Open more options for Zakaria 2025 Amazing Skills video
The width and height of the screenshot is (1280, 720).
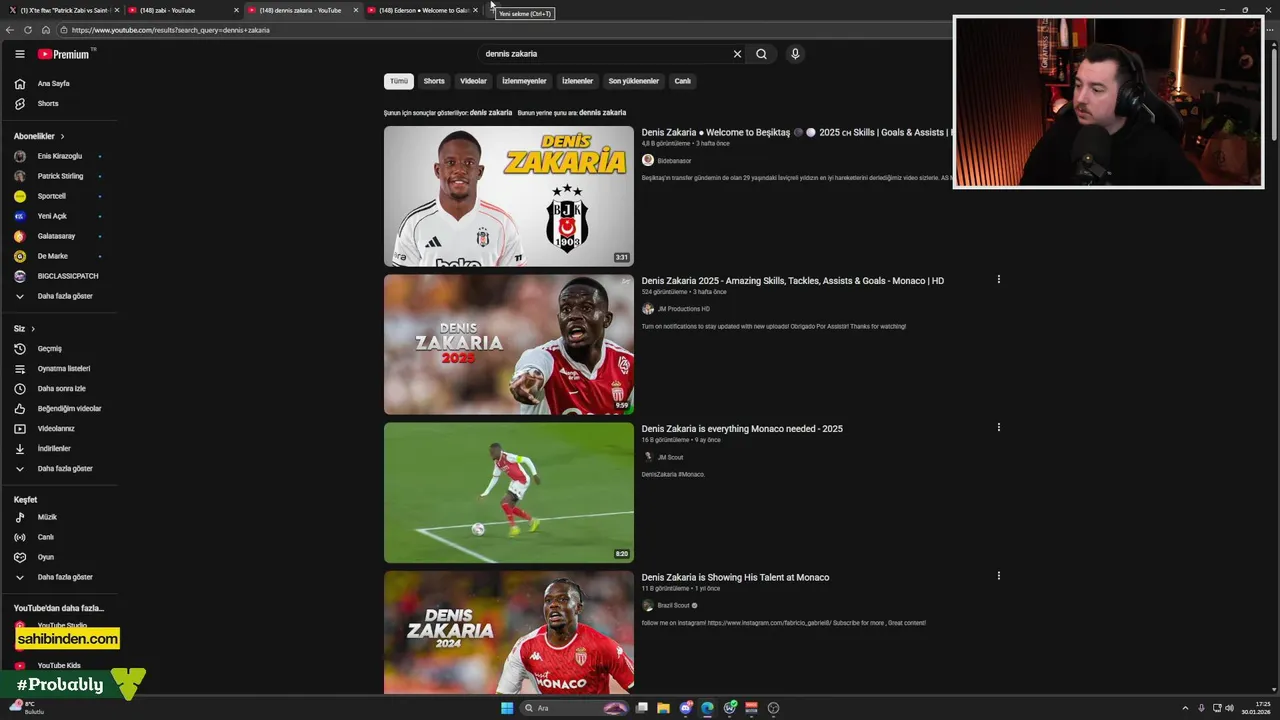pos(998,280)
